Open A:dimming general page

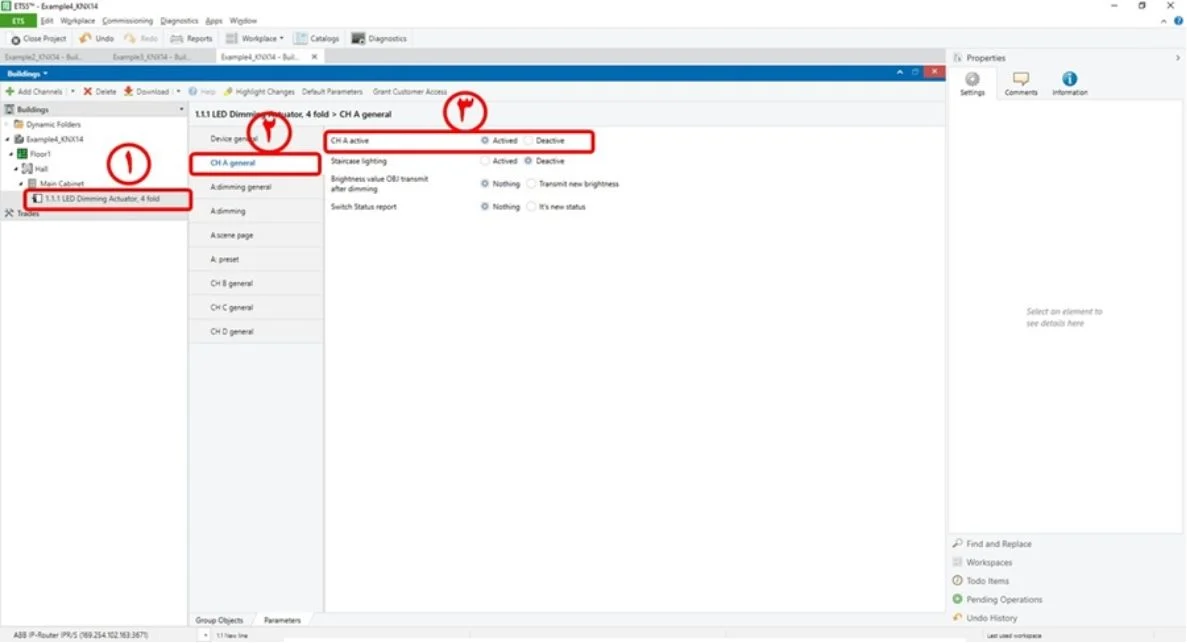(256, 187)
